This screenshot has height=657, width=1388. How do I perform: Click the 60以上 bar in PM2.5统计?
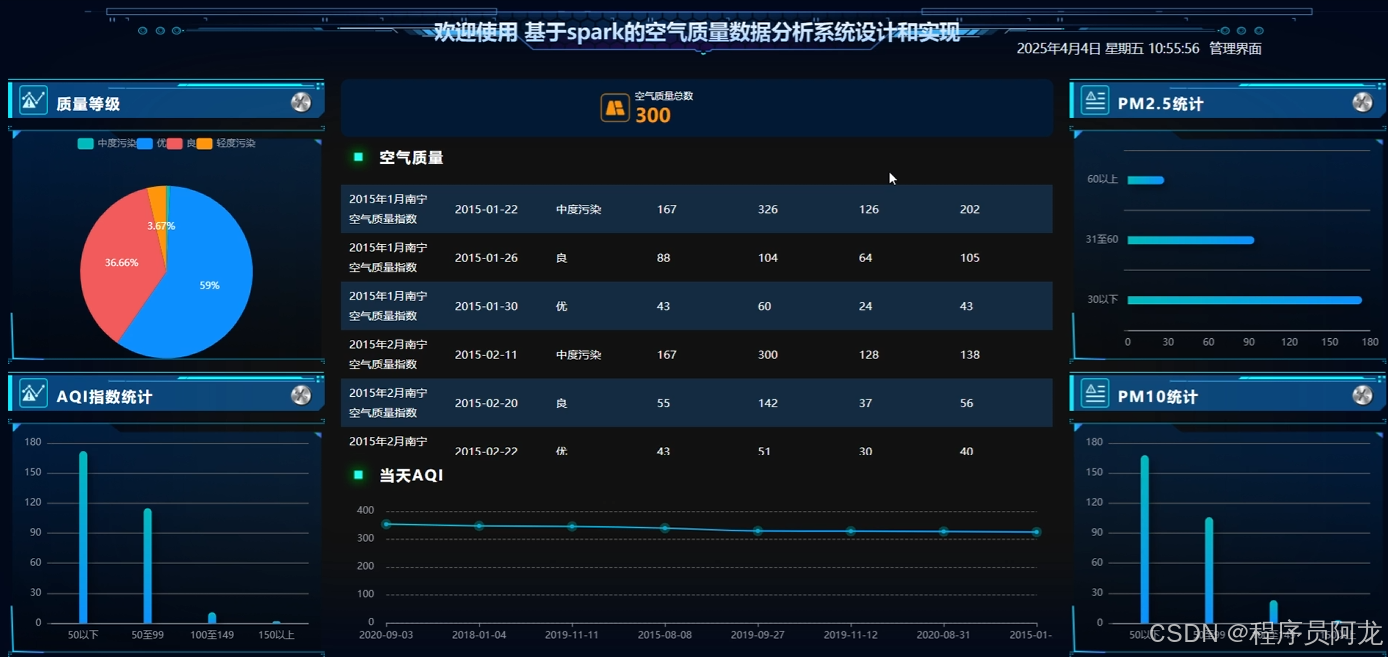tap(1145, 180)
